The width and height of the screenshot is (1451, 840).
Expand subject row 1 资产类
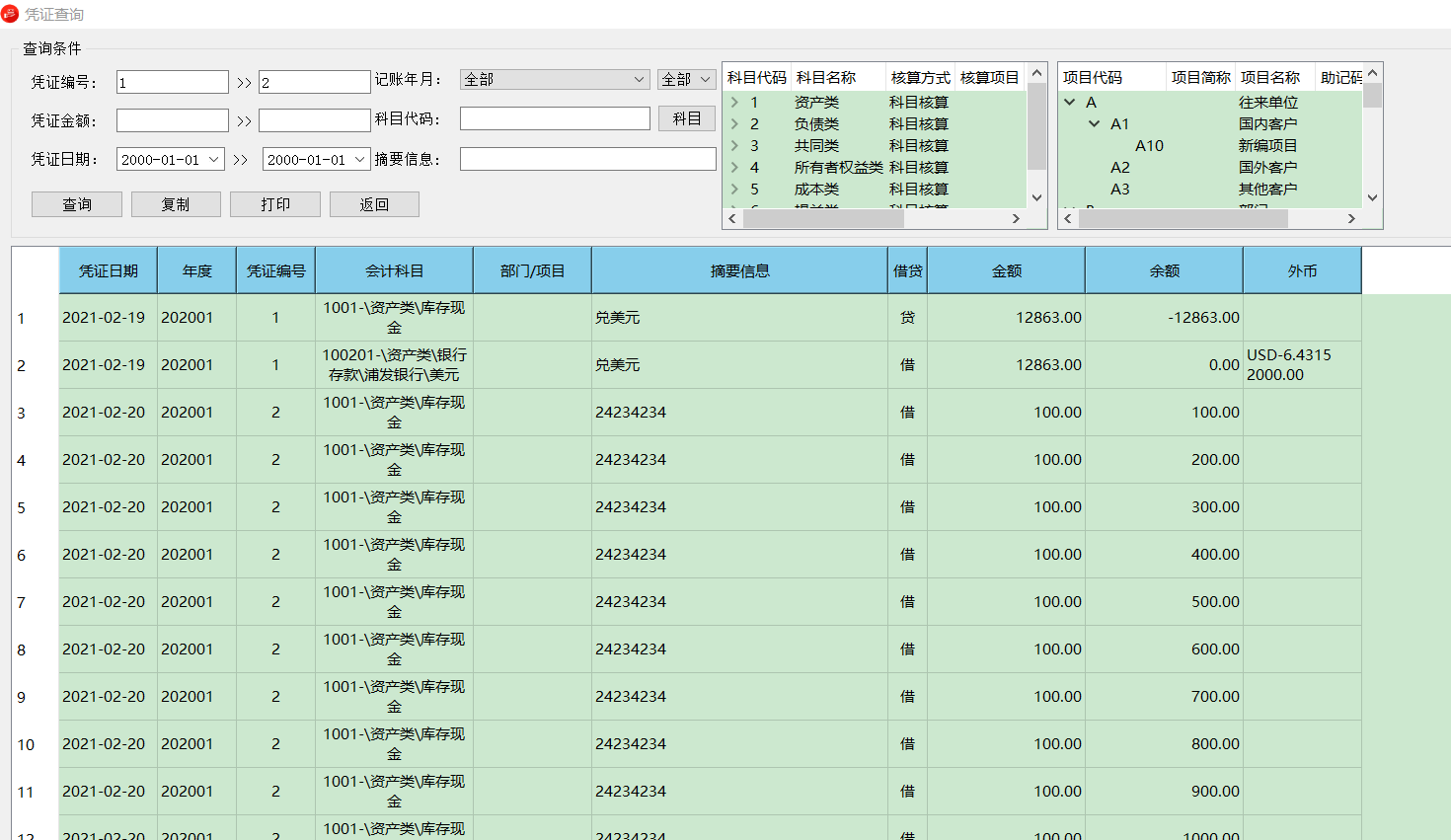click(x=734, y=102)
